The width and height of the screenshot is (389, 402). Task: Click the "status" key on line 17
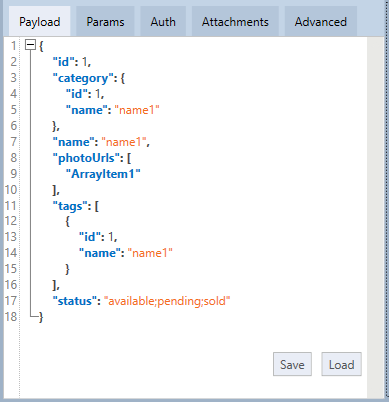(75, 301)
